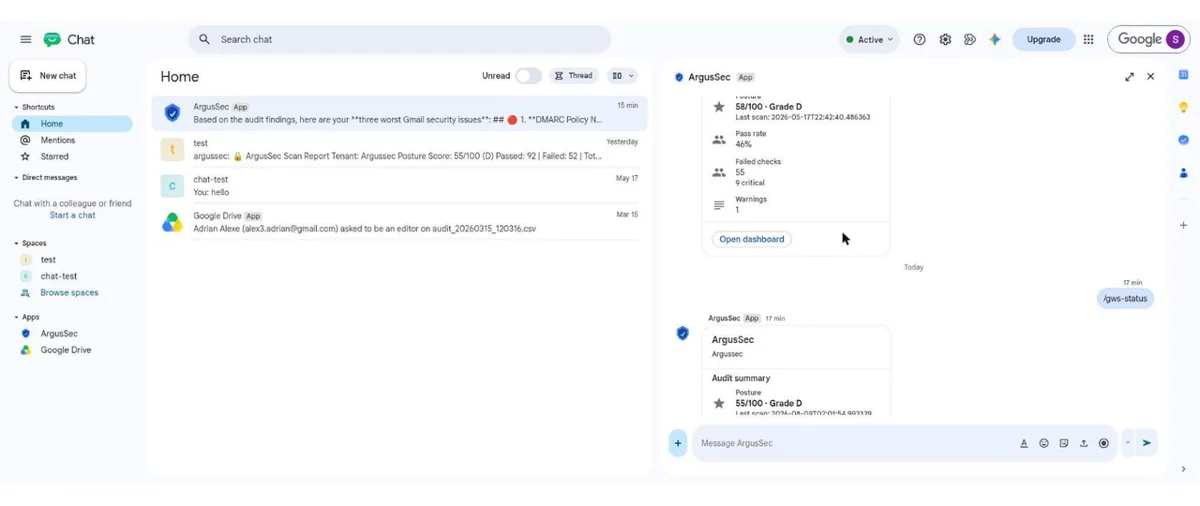Click the Start a chat link
The width and height of the screenshot is (1200, 506).
click(73, 215)
